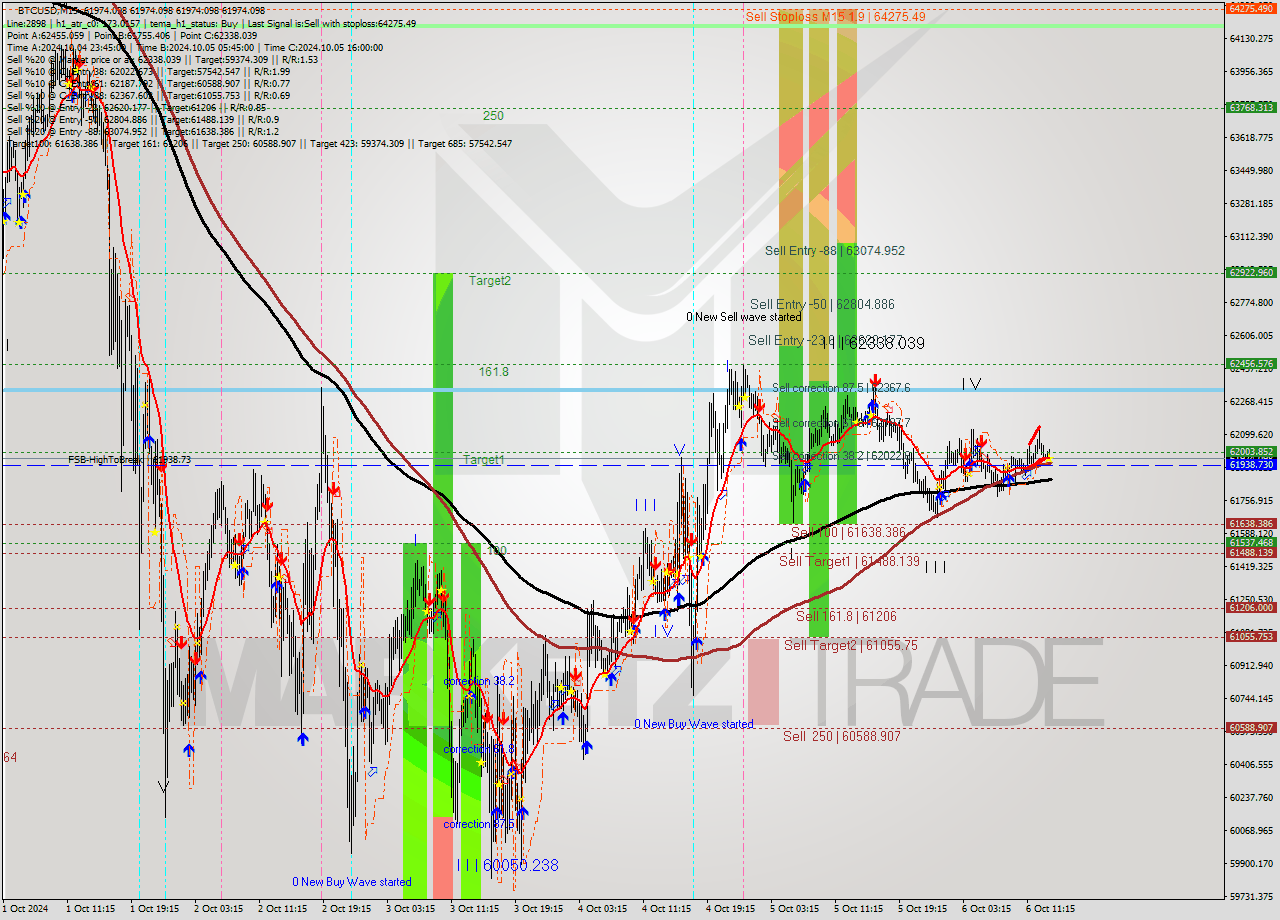Image resolution: width=1280 pixels, height=920 pixels.
Task: Click the "64130.270" price scale value
Action: click(1251, 39)
